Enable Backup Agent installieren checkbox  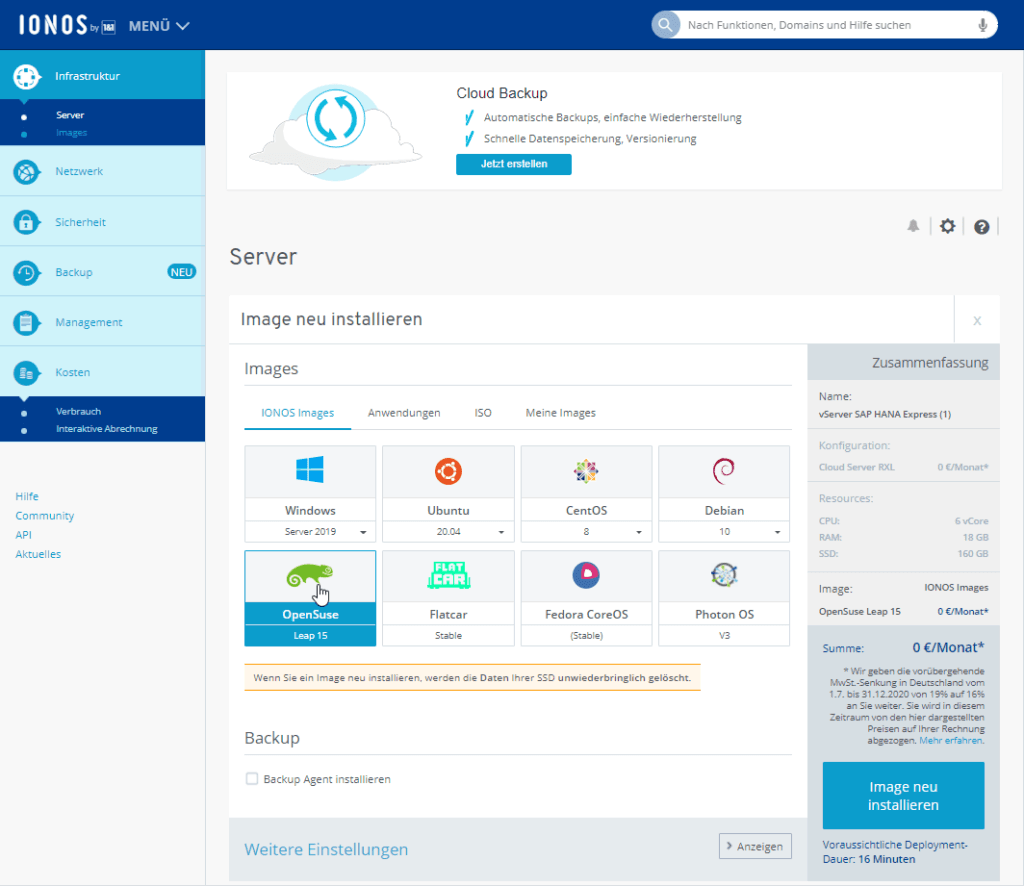tap(251, 778)
